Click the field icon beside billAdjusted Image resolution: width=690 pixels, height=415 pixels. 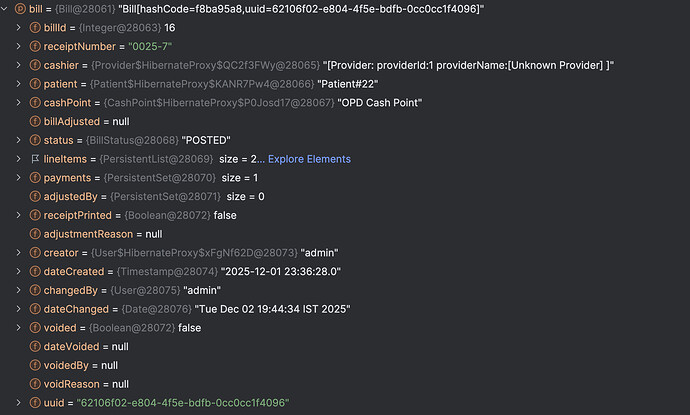36,121
